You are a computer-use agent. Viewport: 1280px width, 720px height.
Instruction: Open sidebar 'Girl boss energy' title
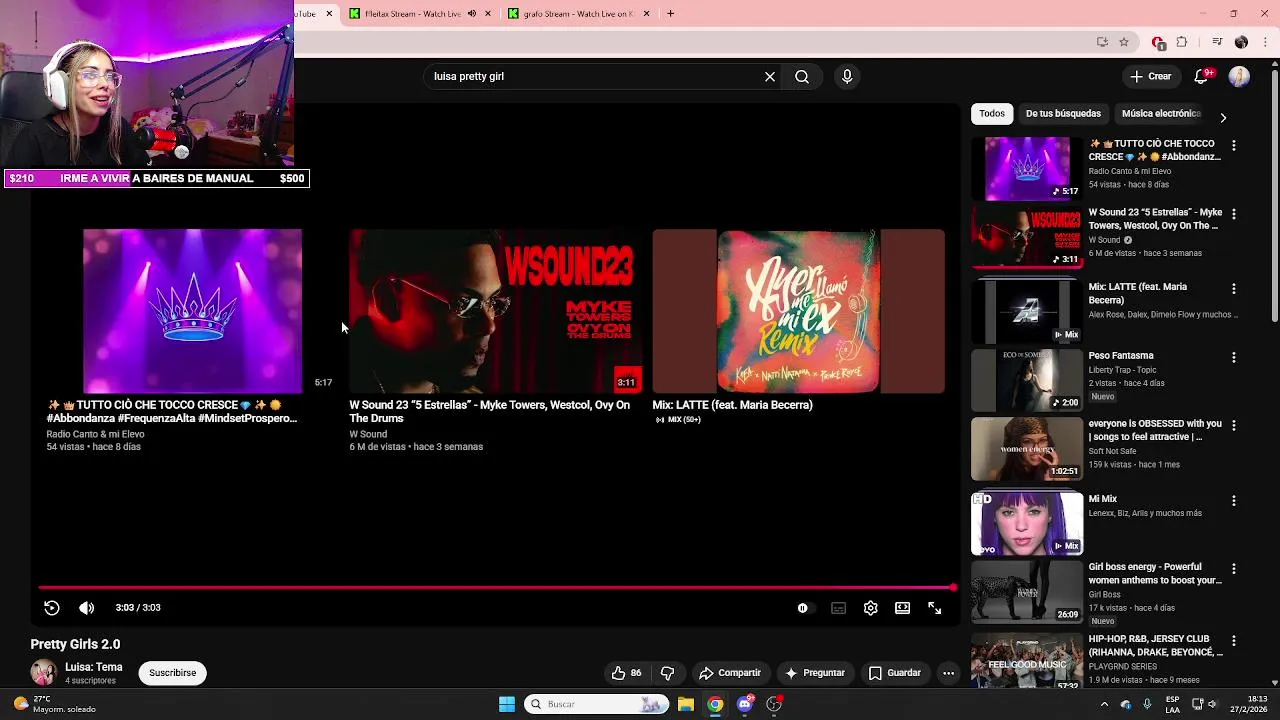tap(1155, 573)
